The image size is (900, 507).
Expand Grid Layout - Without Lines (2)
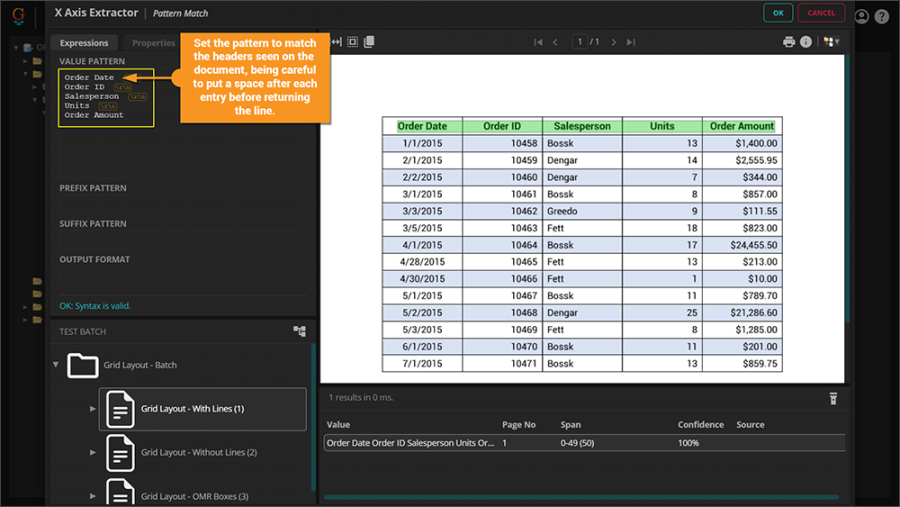pyautogui.click(x=94, y=452)
